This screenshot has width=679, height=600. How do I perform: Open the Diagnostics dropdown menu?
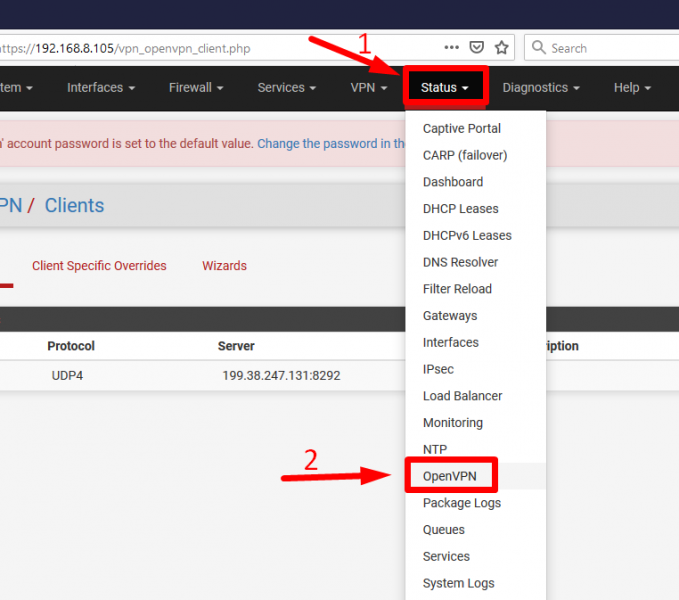point(541,88)
